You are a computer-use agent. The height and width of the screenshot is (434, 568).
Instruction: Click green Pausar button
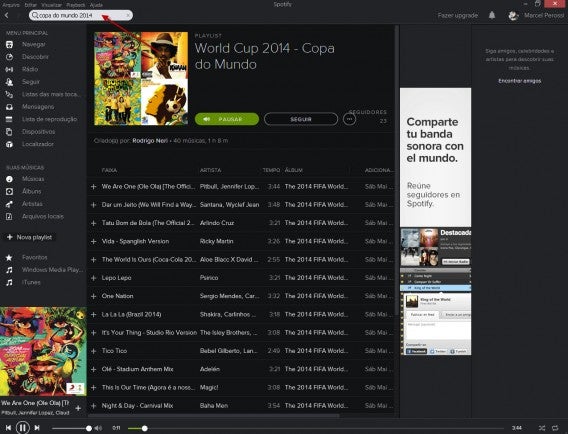pyautogui.click(x=227, y=119)
